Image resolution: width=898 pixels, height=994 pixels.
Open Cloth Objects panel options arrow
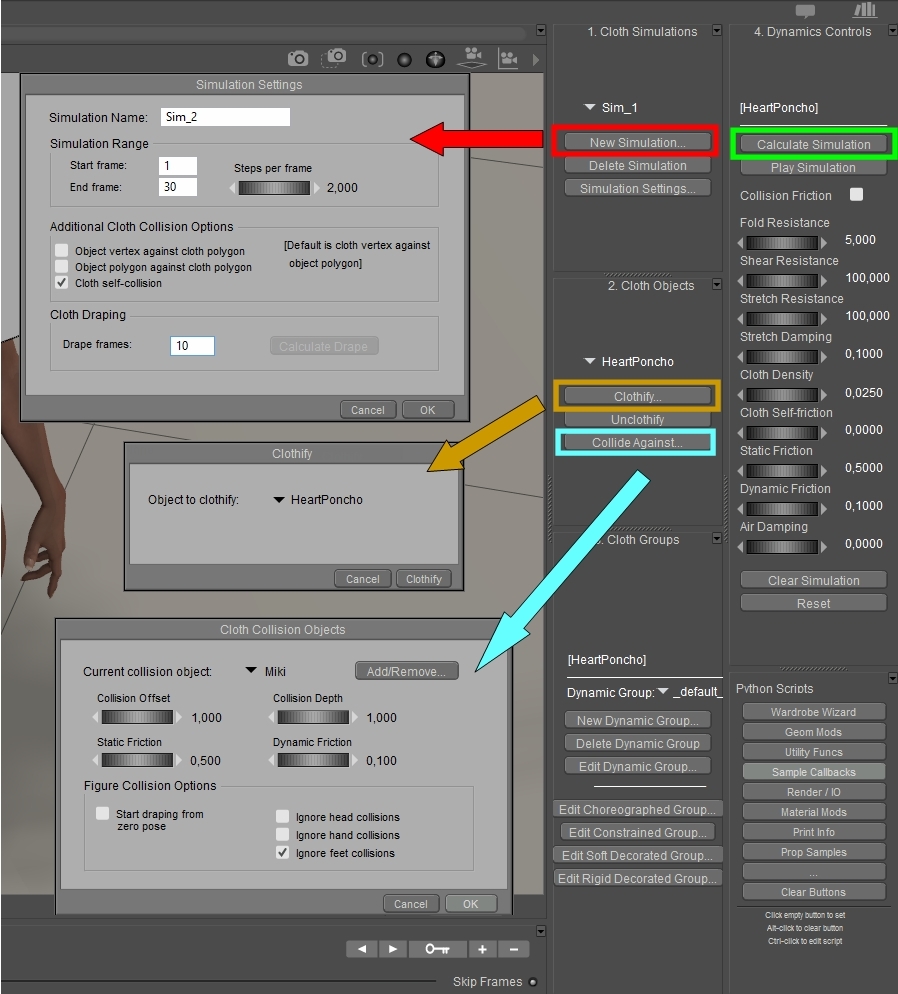717,285
